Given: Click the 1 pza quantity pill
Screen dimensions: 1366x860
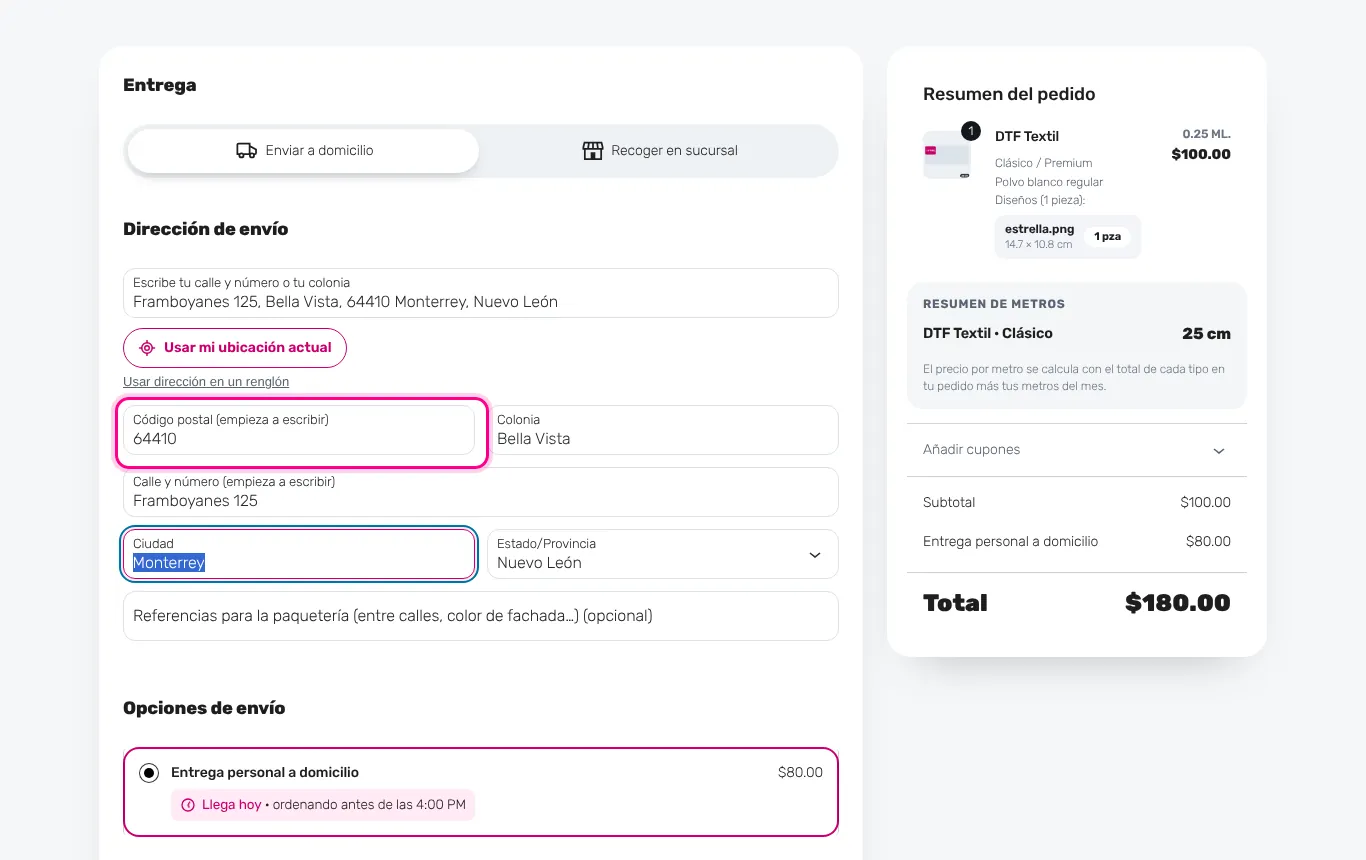Looking at the screenshot, I should (x=1107, y=237).
